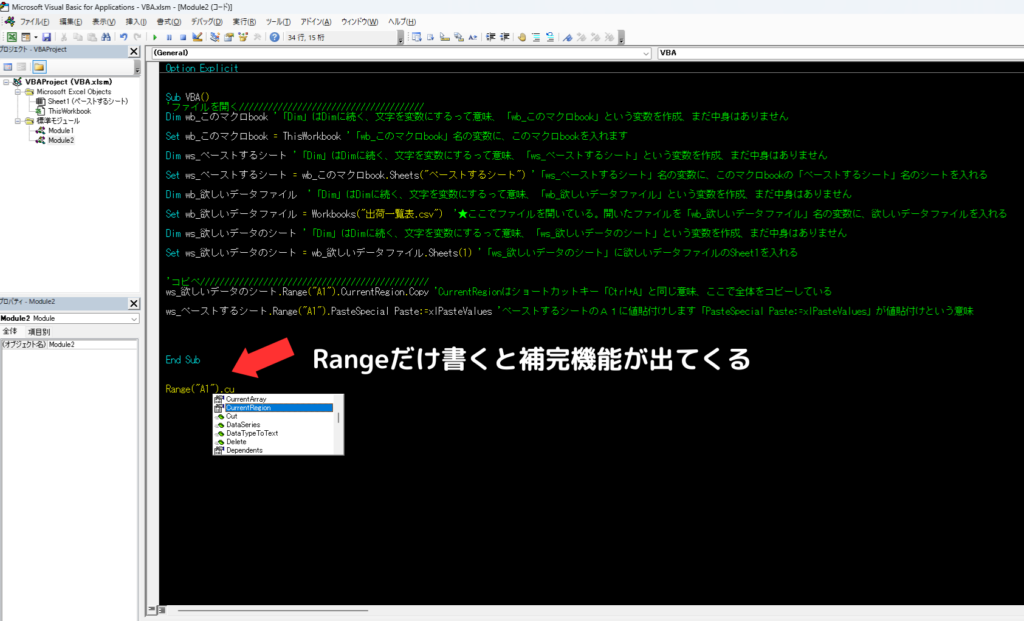The width and height of the screenshot is (1024, 621).
Task: Click the Complete Word edit toolbar icon
Action: (x=473, y=37)
